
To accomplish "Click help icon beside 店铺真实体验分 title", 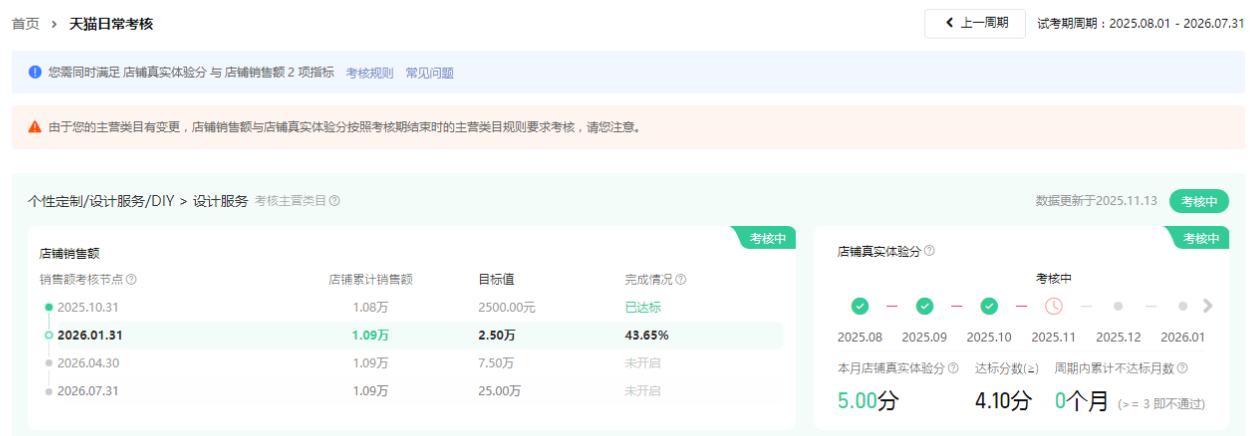I will [929, 251].
